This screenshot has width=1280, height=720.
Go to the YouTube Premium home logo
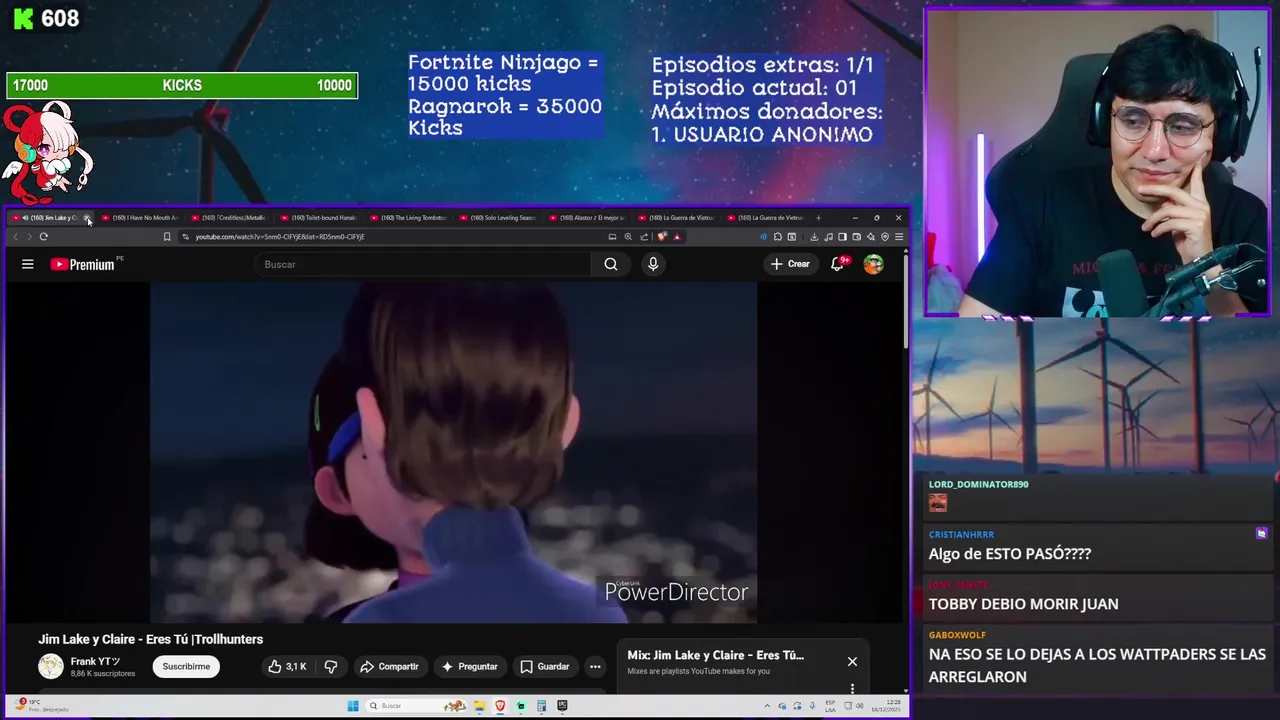[82, 264]
